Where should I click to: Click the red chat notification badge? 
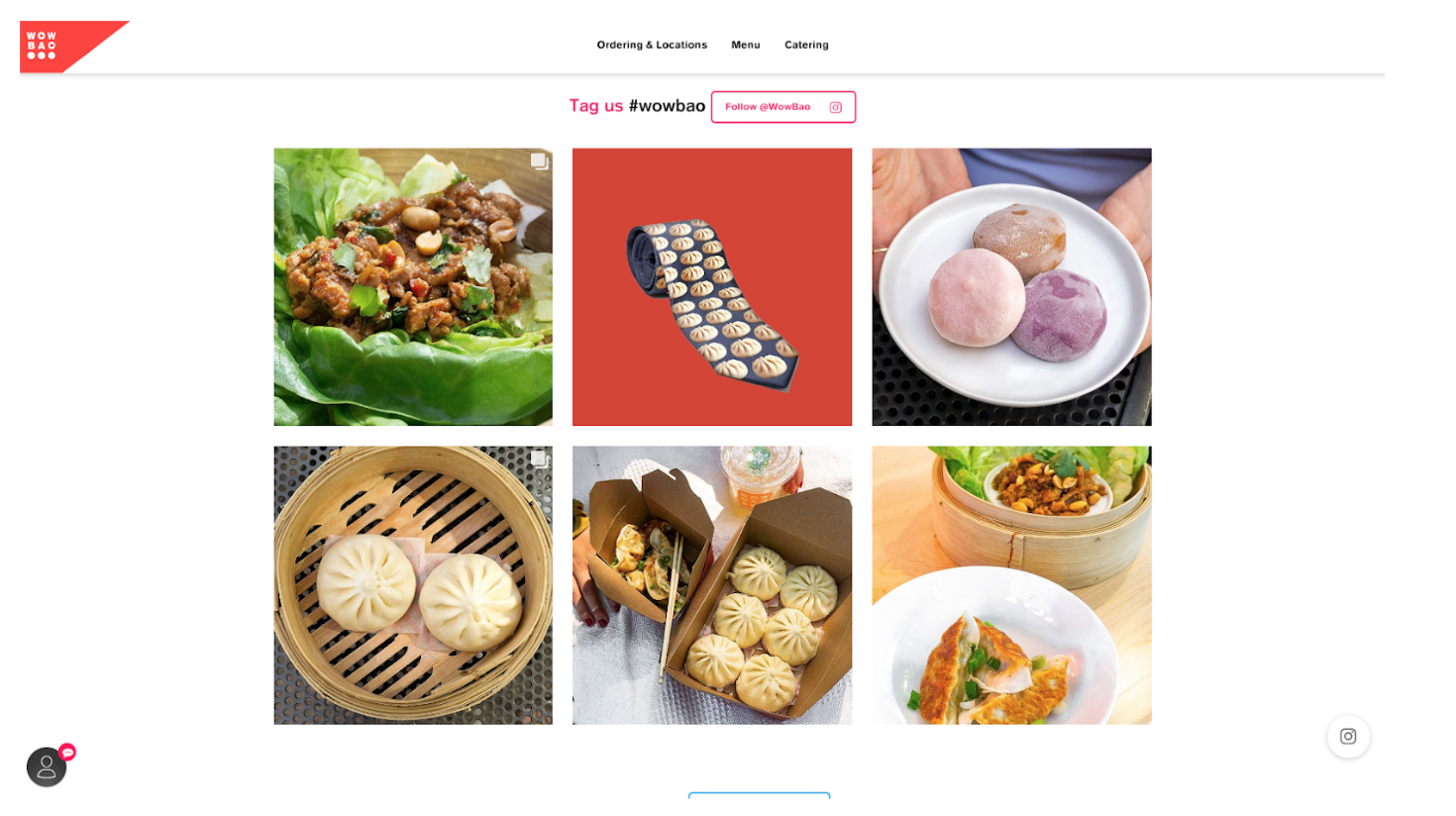pyautogui.click(x=67, y=753)
